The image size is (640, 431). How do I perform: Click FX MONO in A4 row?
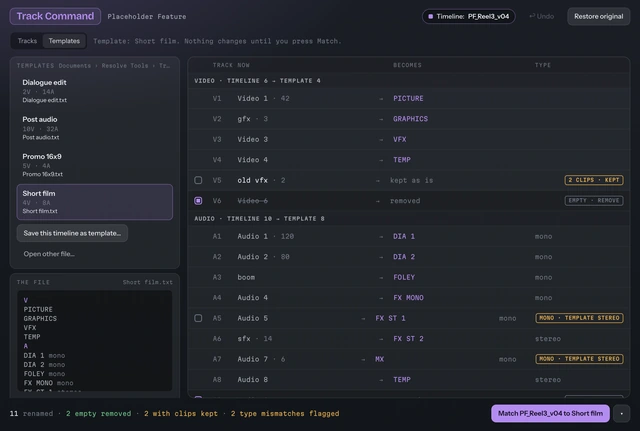pos(408,298)
